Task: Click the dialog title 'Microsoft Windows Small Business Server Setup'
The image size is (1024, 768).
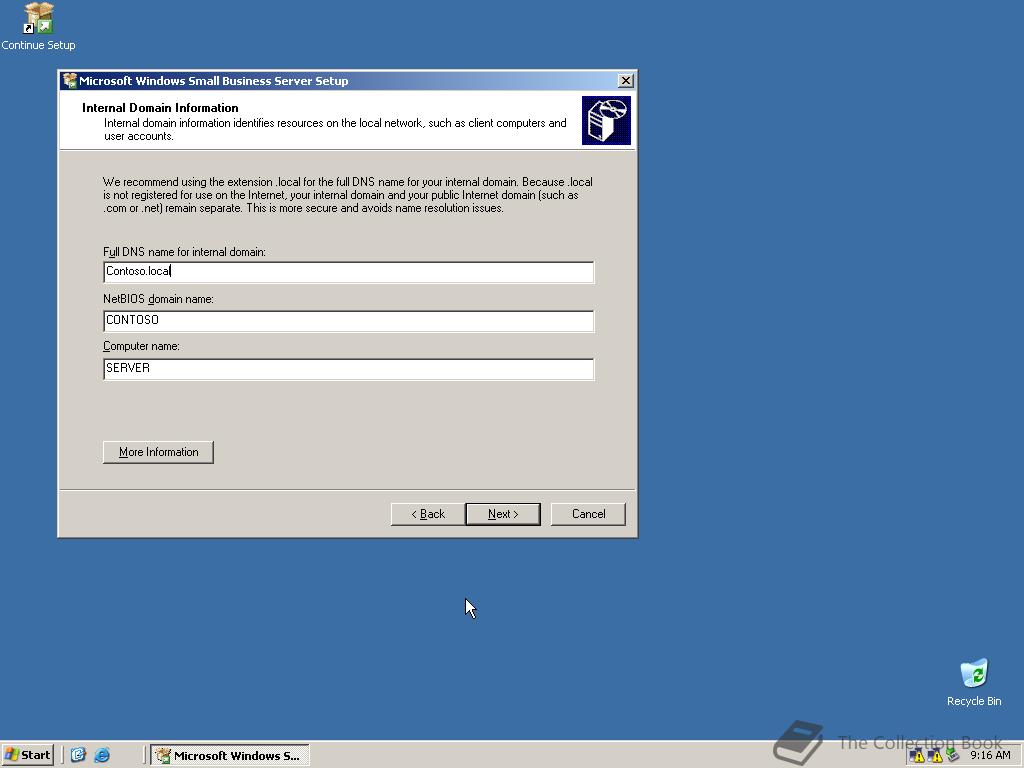Action: (x=214, y=81)
